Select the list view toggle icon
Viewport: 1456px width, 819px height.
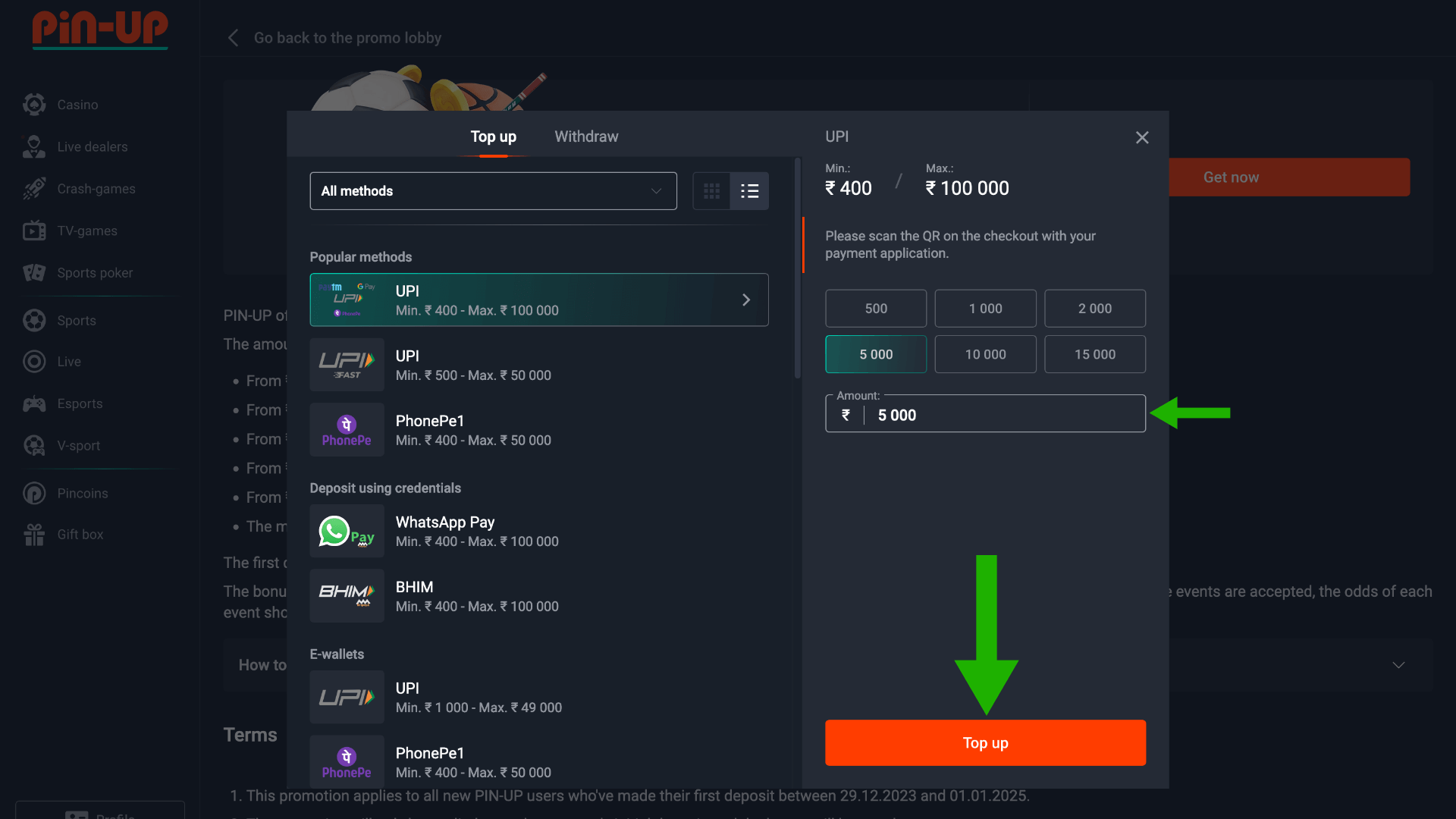click(750, 191)
